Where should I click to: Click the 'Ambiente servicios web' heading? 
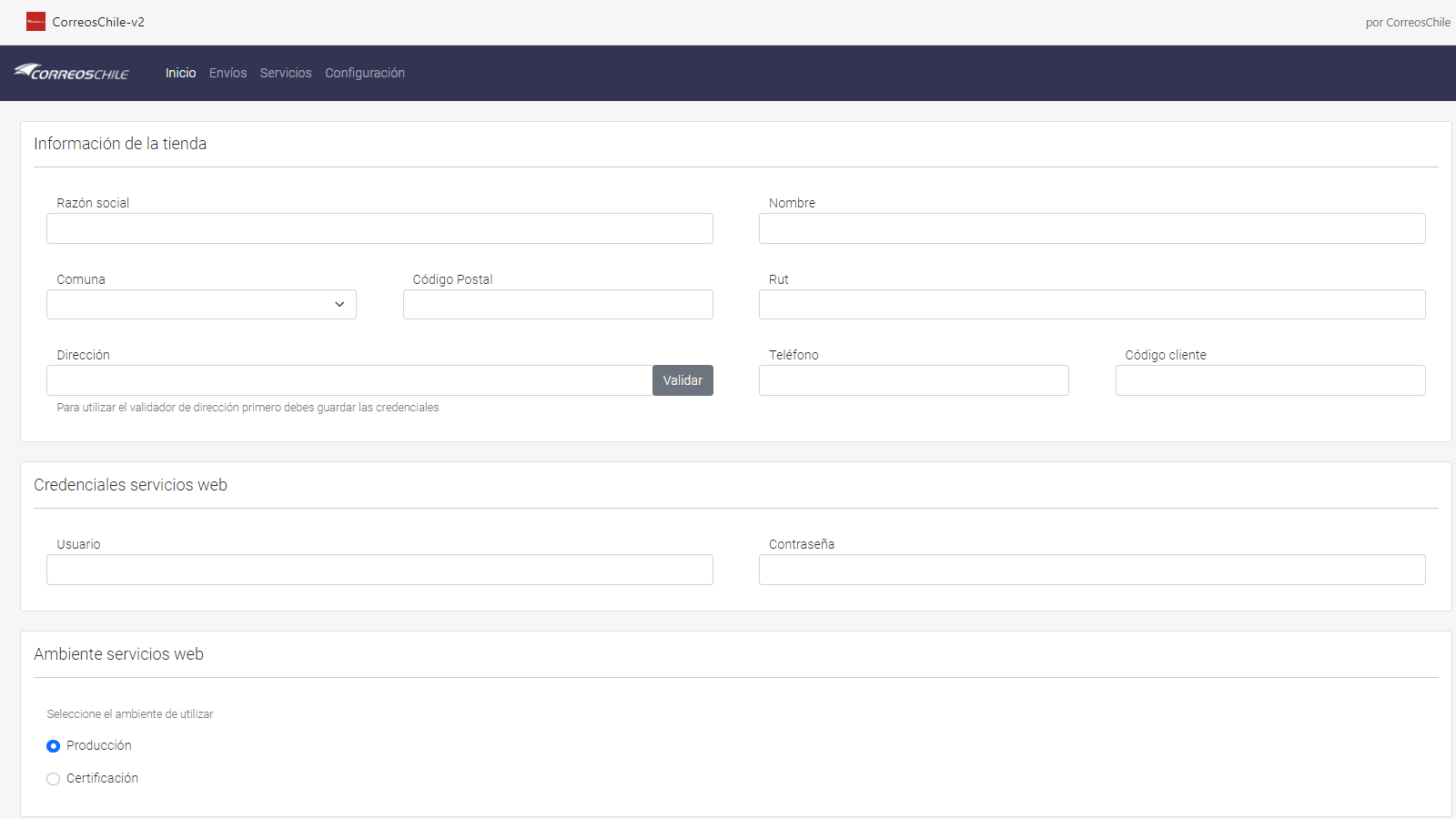click(x=118, y=654)
